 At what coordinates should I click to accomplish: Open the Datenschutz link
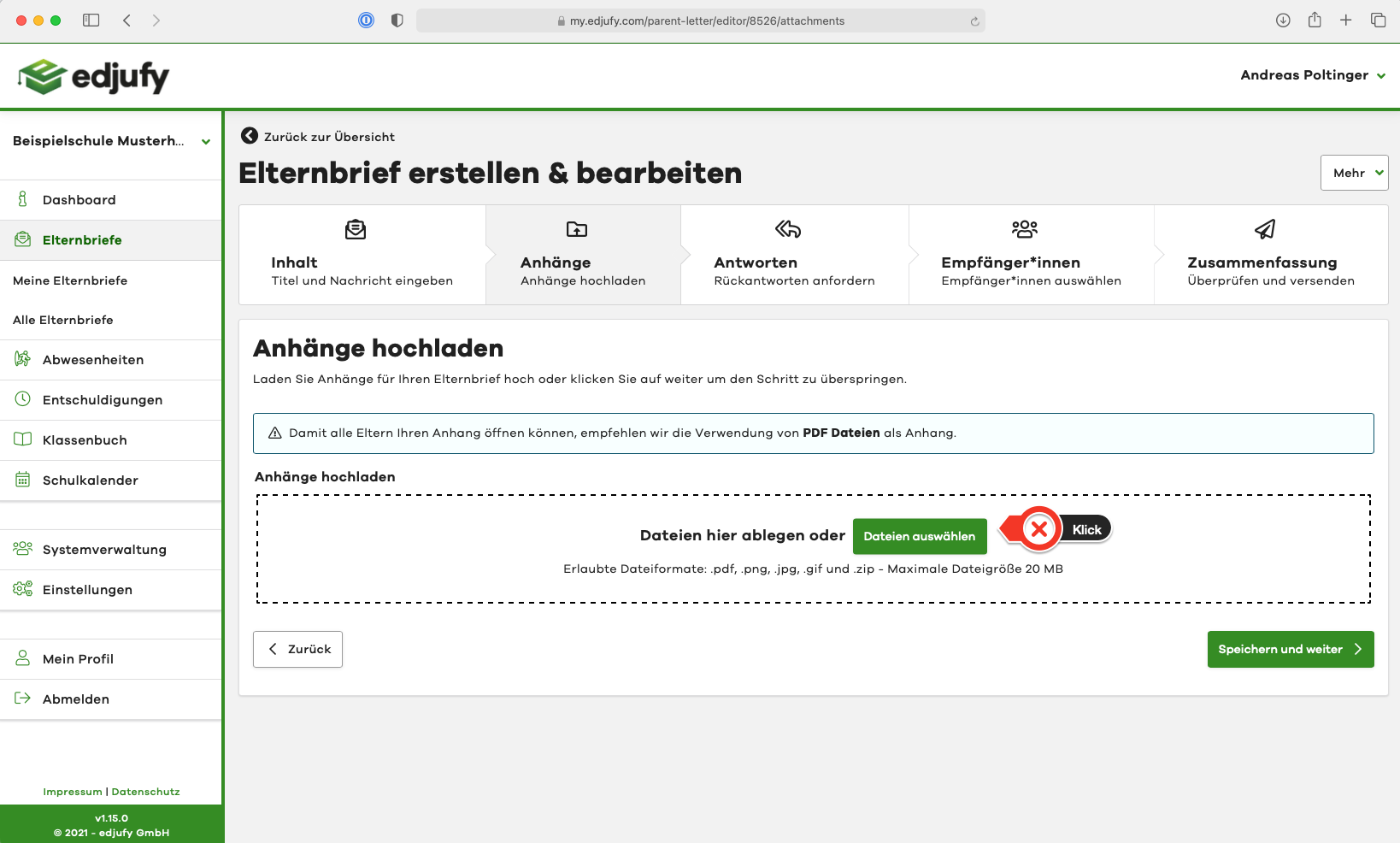(x=145, y=792)
